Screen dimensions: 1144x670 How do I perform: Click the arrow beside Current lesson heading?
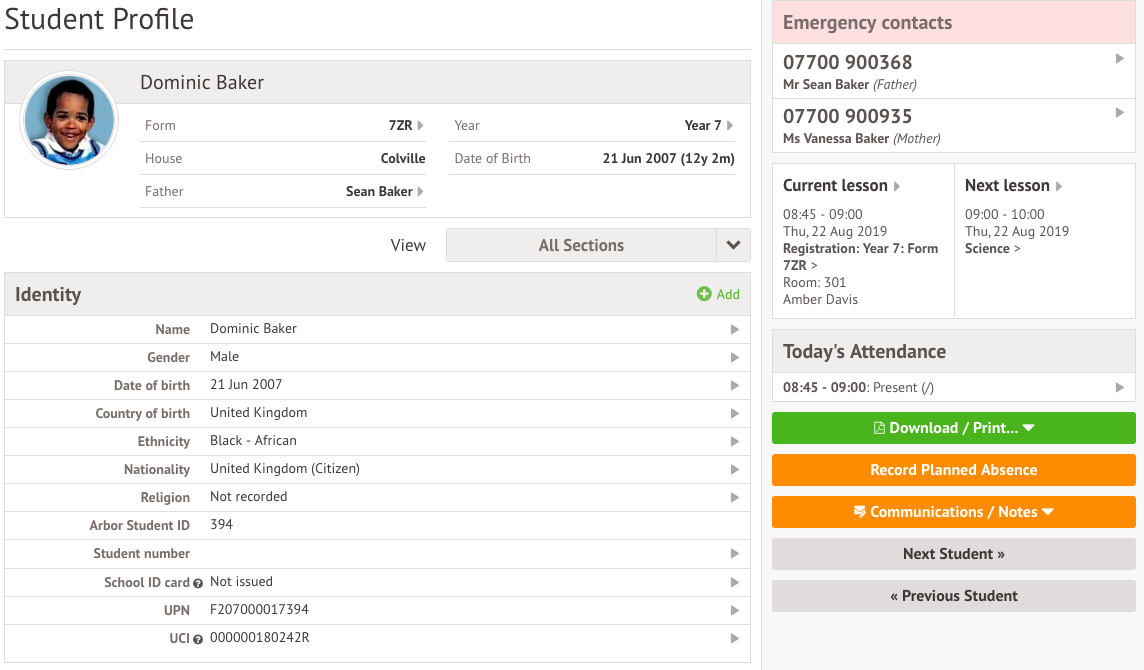[897, 187]
